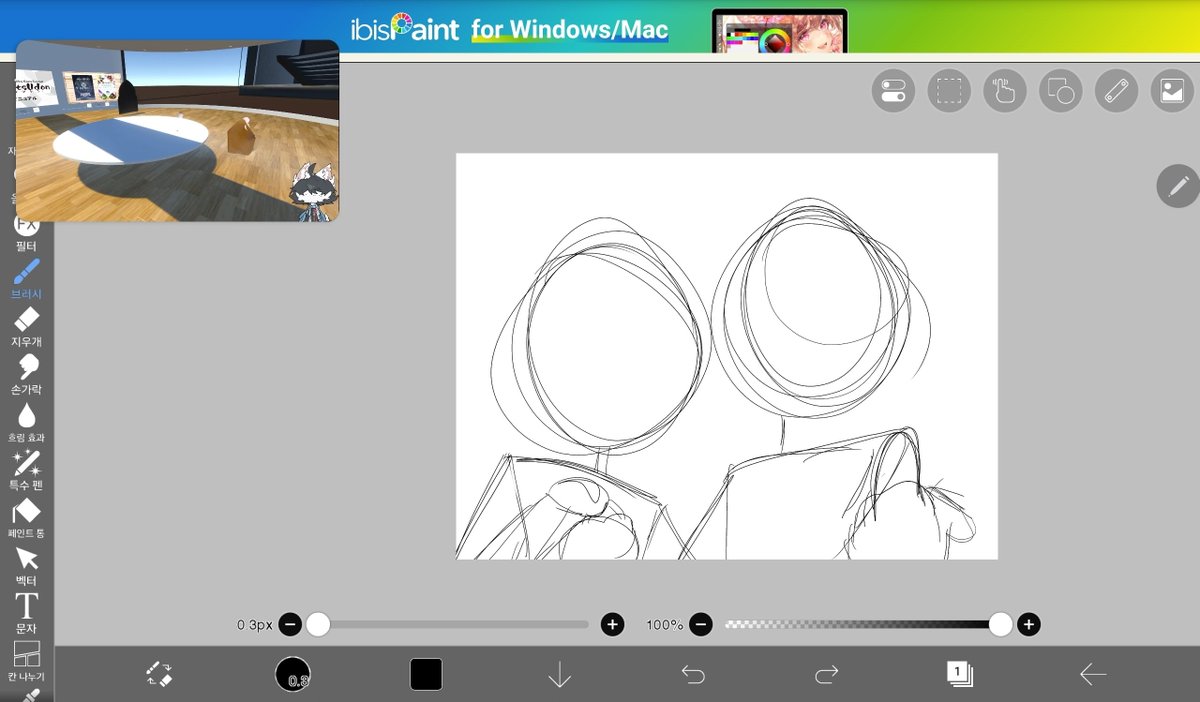Screen dimensions: 1200x702
Task: Click the white drawing canvas
Action: (727, 356)
